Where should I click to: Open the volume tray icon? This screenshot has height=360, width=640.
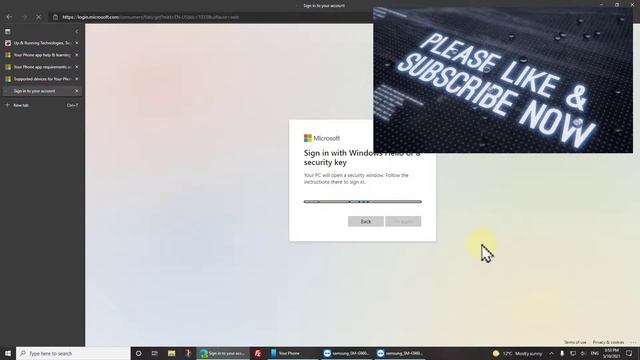[x=583, y=353]
